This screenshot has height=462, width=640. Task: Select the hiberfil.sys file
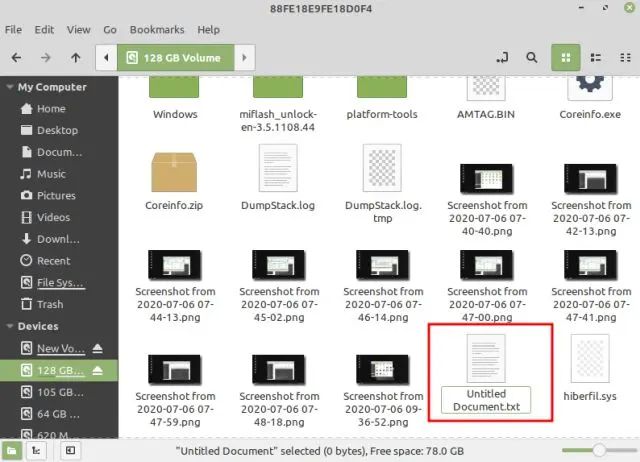click(x=591, y=372)
